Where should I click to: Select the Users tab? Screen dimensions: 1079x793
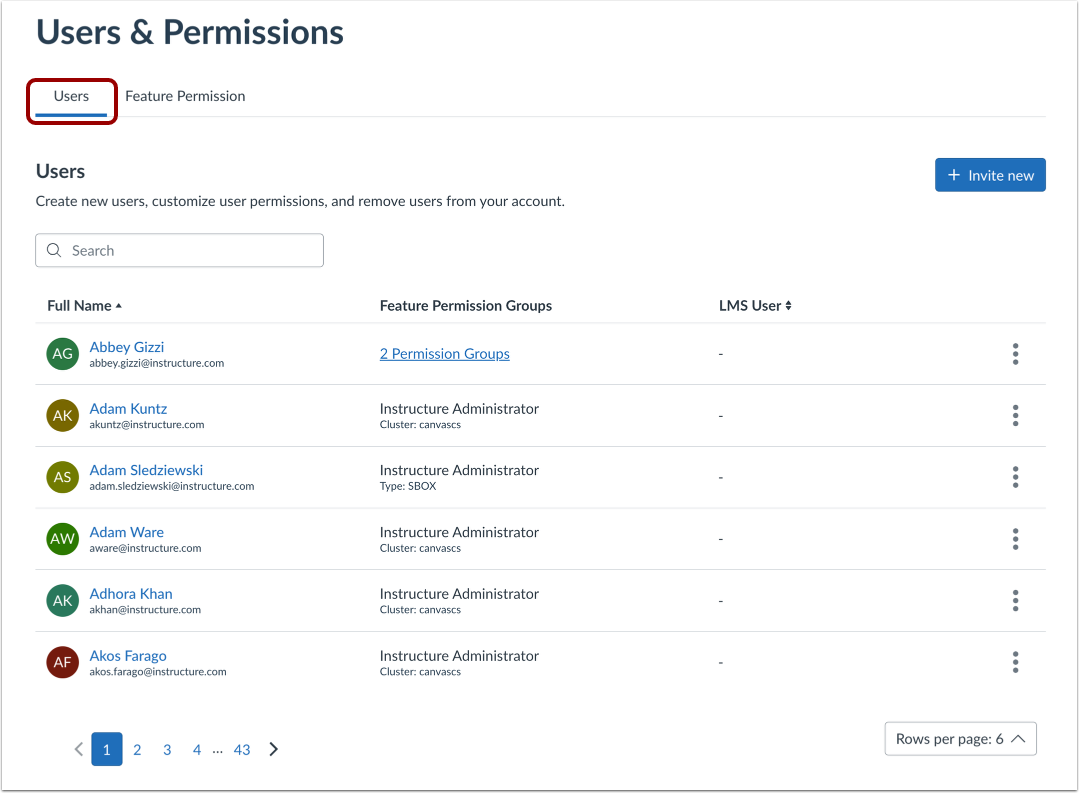click(71, 96)
